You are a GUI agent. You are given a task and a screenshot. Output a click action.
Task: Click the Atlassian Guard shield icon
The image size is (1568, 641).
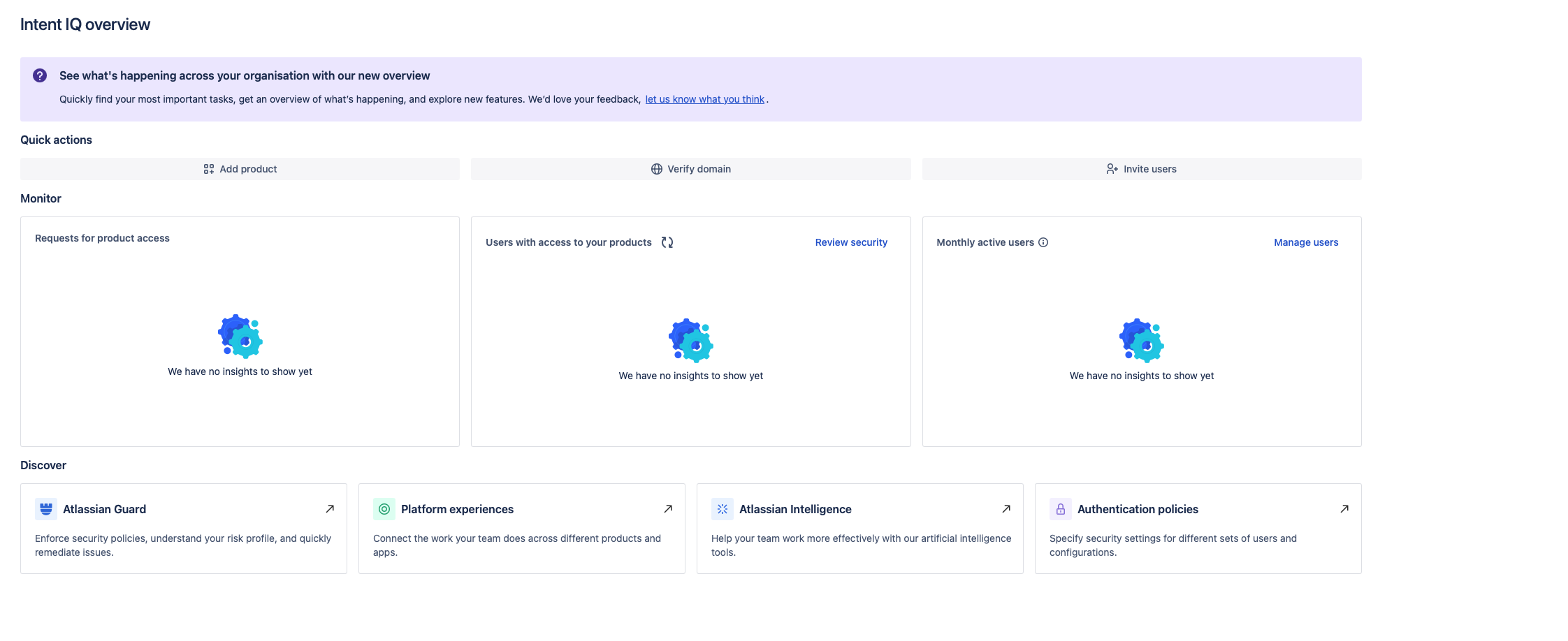(x=46, y=509)
